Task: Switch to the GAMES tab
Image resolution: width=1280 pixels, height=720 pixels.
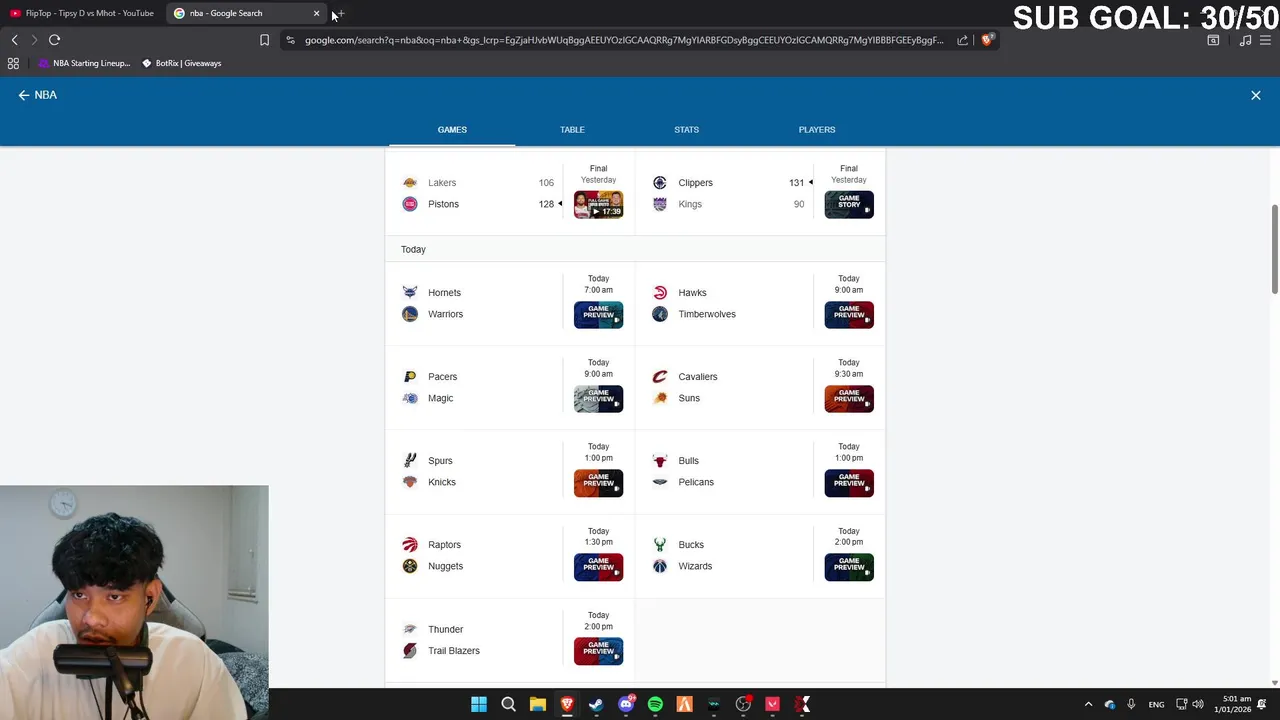Action: click(452, 130)
